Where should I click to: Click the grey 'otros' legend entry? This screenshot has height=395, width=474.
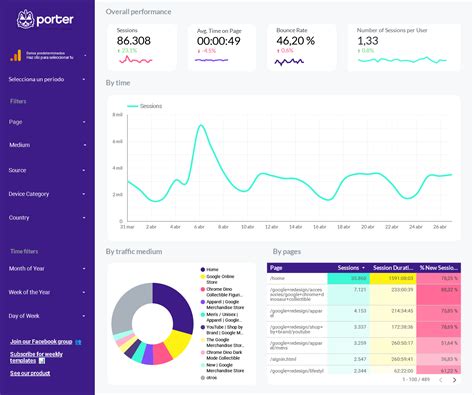[209, 378]
